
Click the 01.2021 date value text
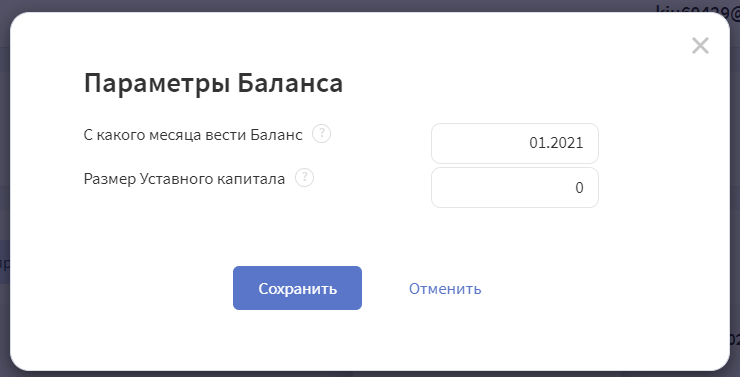(556, 143)
